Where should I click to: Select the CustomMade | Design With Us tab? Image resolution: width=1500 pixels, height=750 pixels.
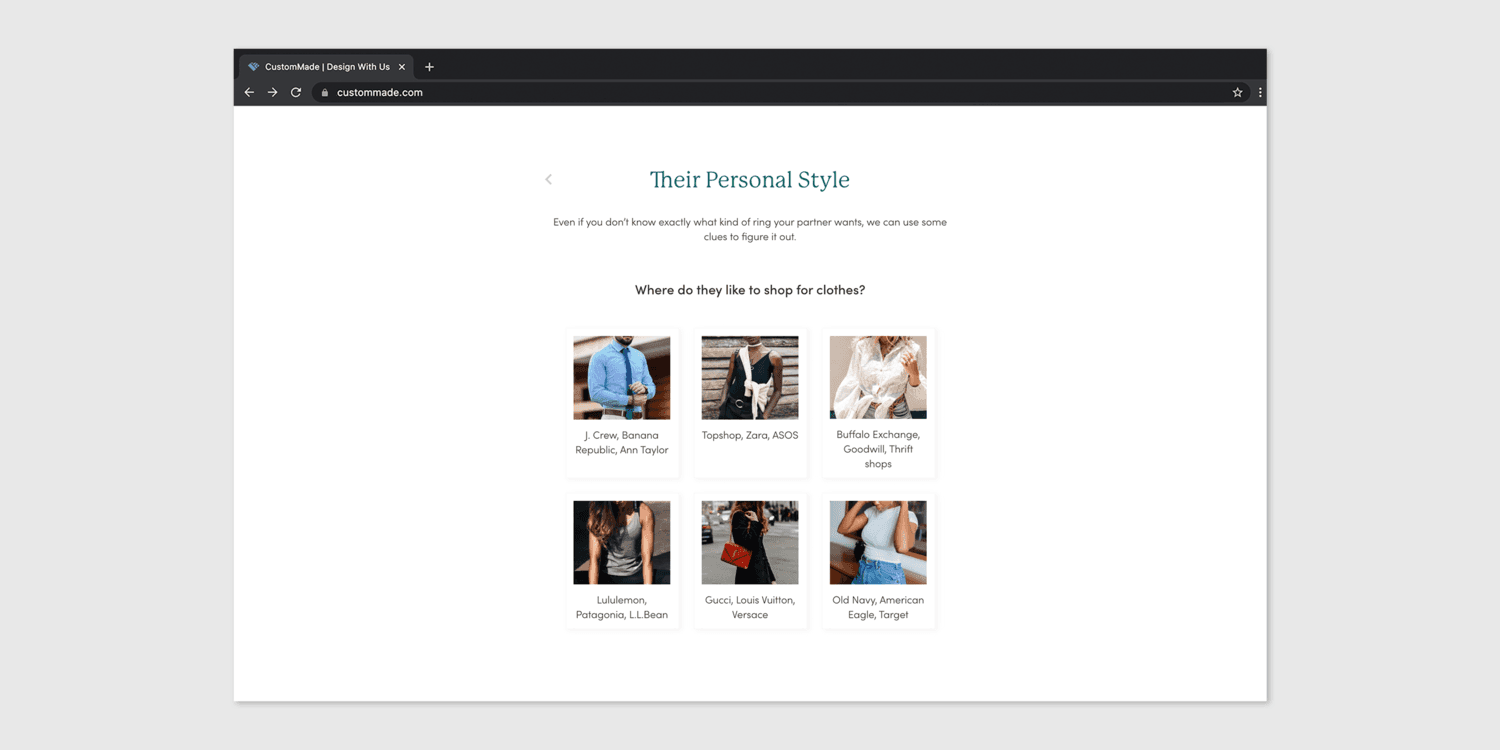pyautogui.click(x=327, y=67)
